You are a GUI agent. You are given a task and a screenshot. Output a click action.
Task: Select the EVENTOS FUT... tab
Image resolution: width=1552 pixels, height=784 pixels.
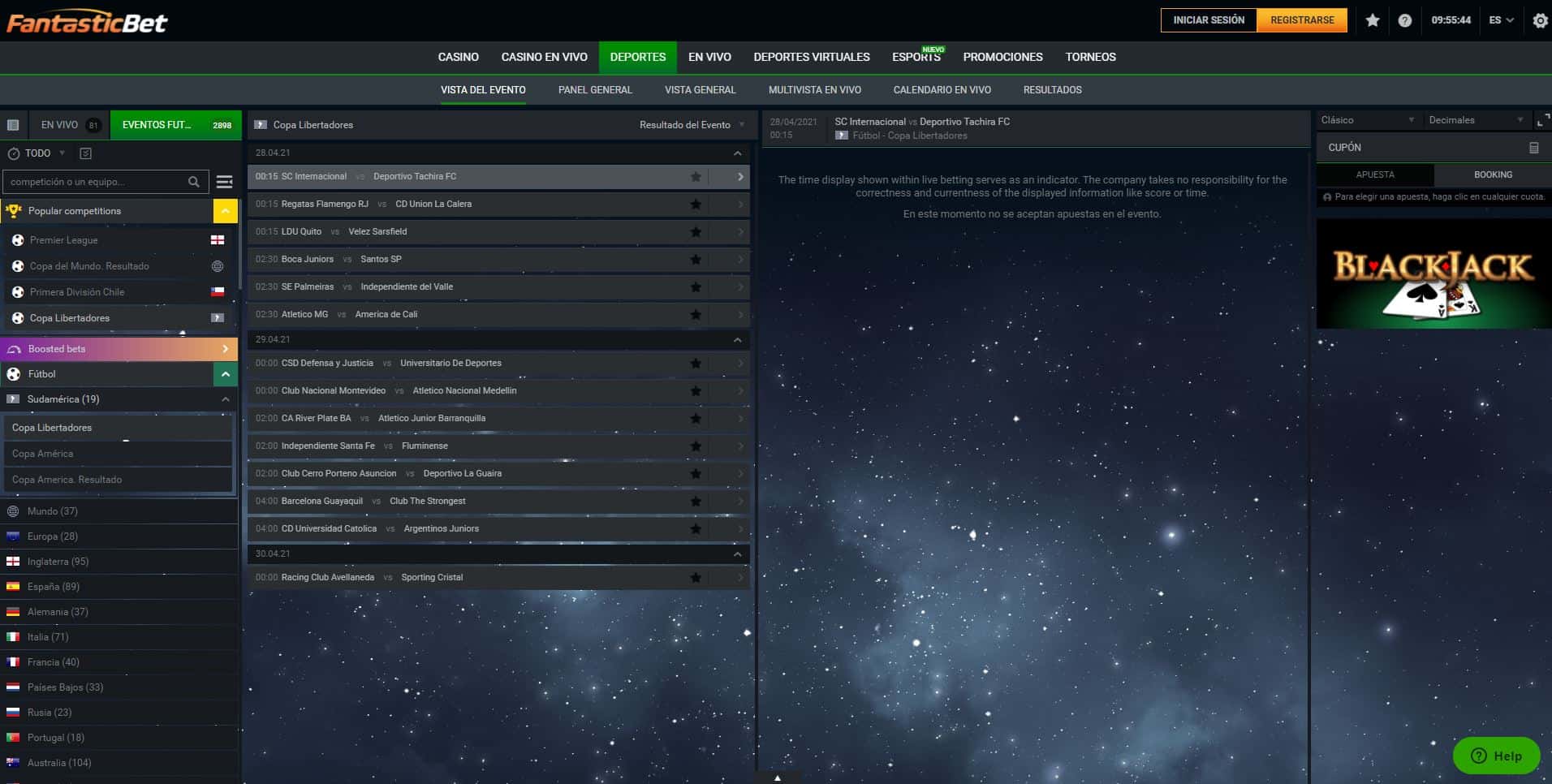point(176,125)
